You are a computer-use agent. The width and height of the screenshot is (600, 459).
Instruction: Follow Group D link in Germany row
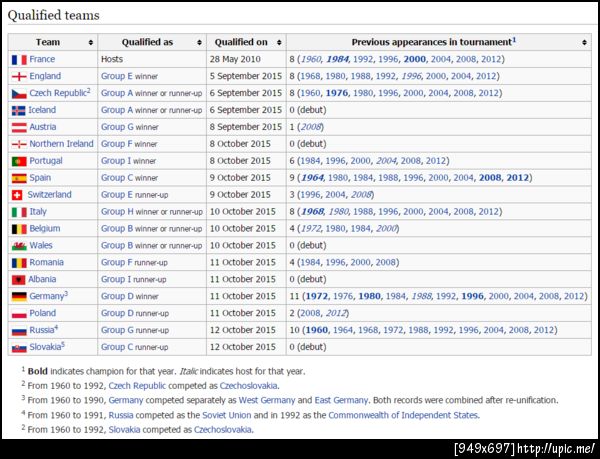117,296
